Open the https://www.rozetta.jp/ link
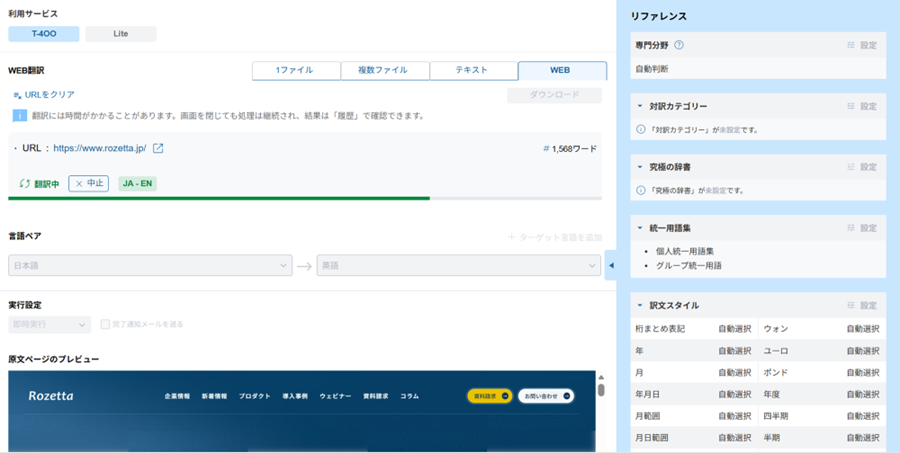This screenshot has height=453, width=900. [99, 148]
